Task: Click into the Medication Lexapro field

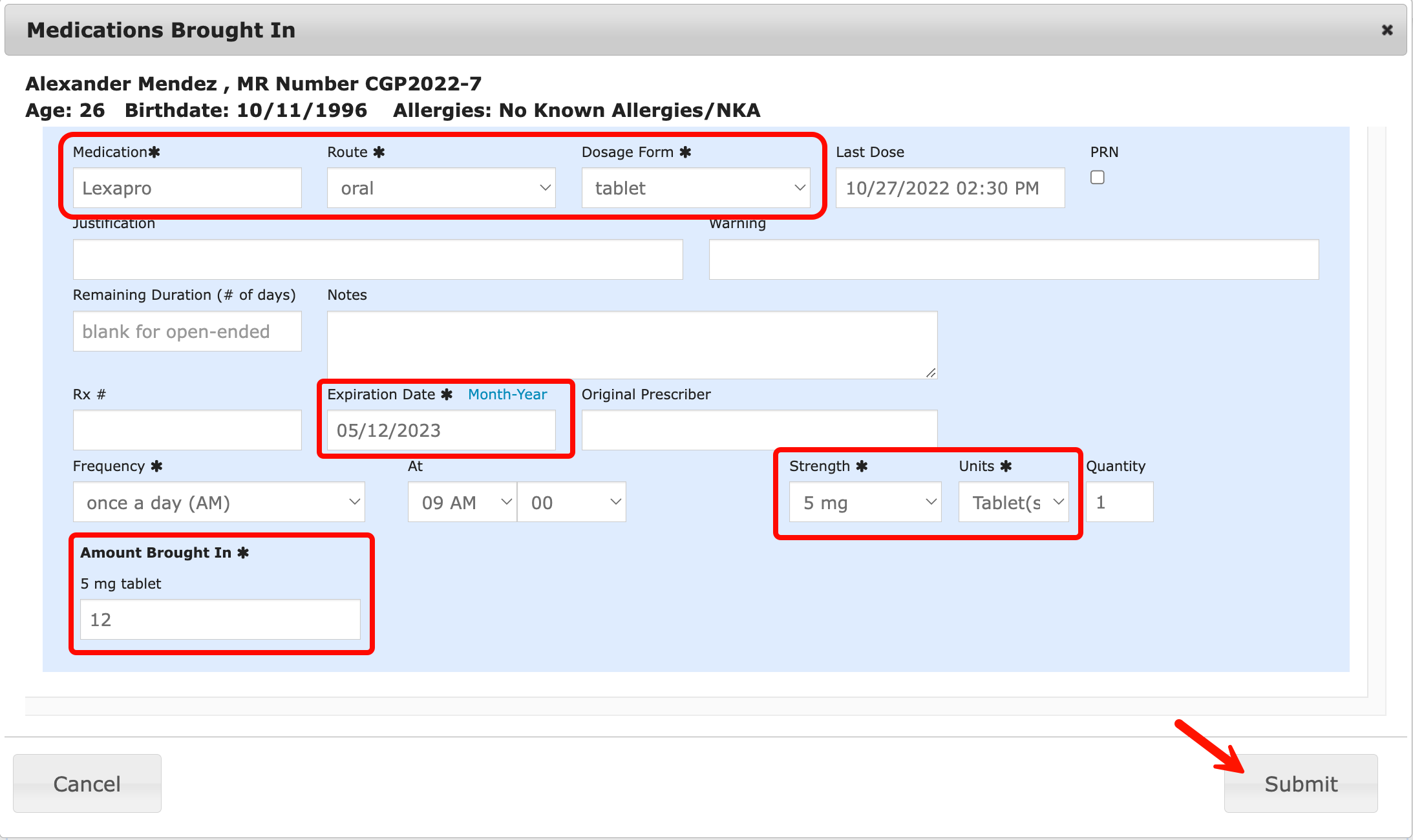Action: (x=187, y=188)
